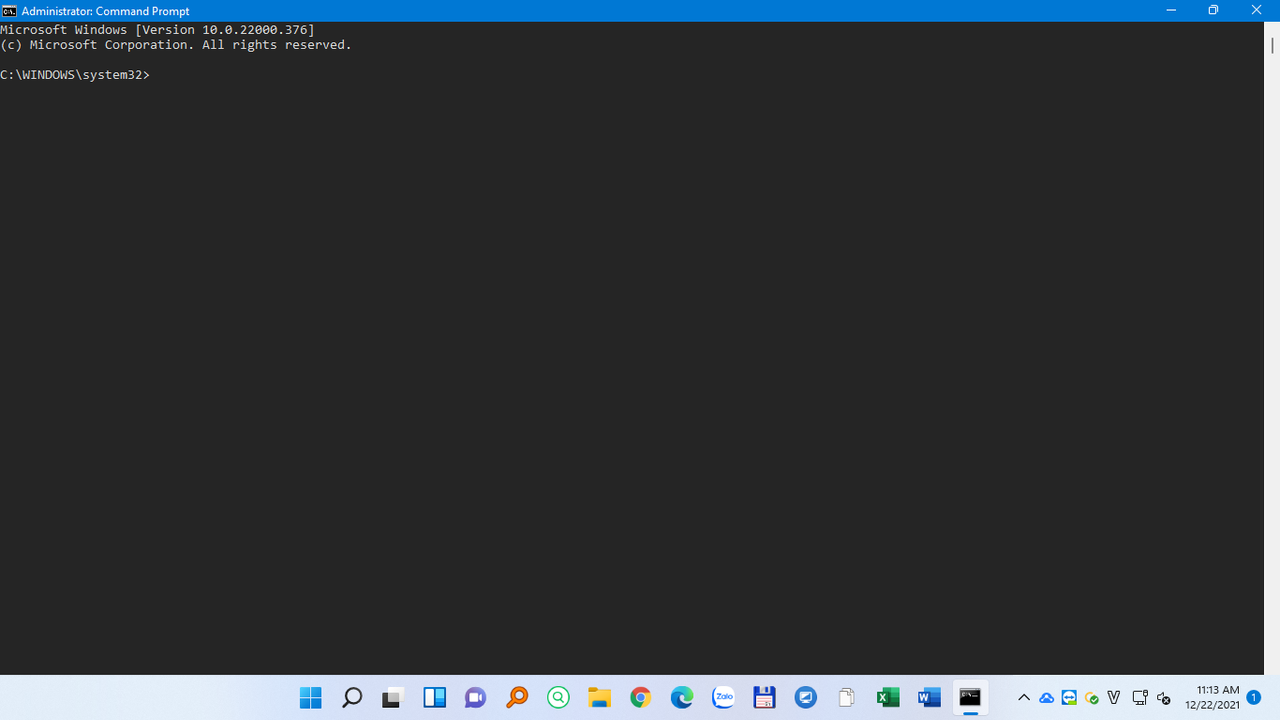Open File Explorer from the taskbar
This screenshot has height=720, width=1280.
point(599,697)
